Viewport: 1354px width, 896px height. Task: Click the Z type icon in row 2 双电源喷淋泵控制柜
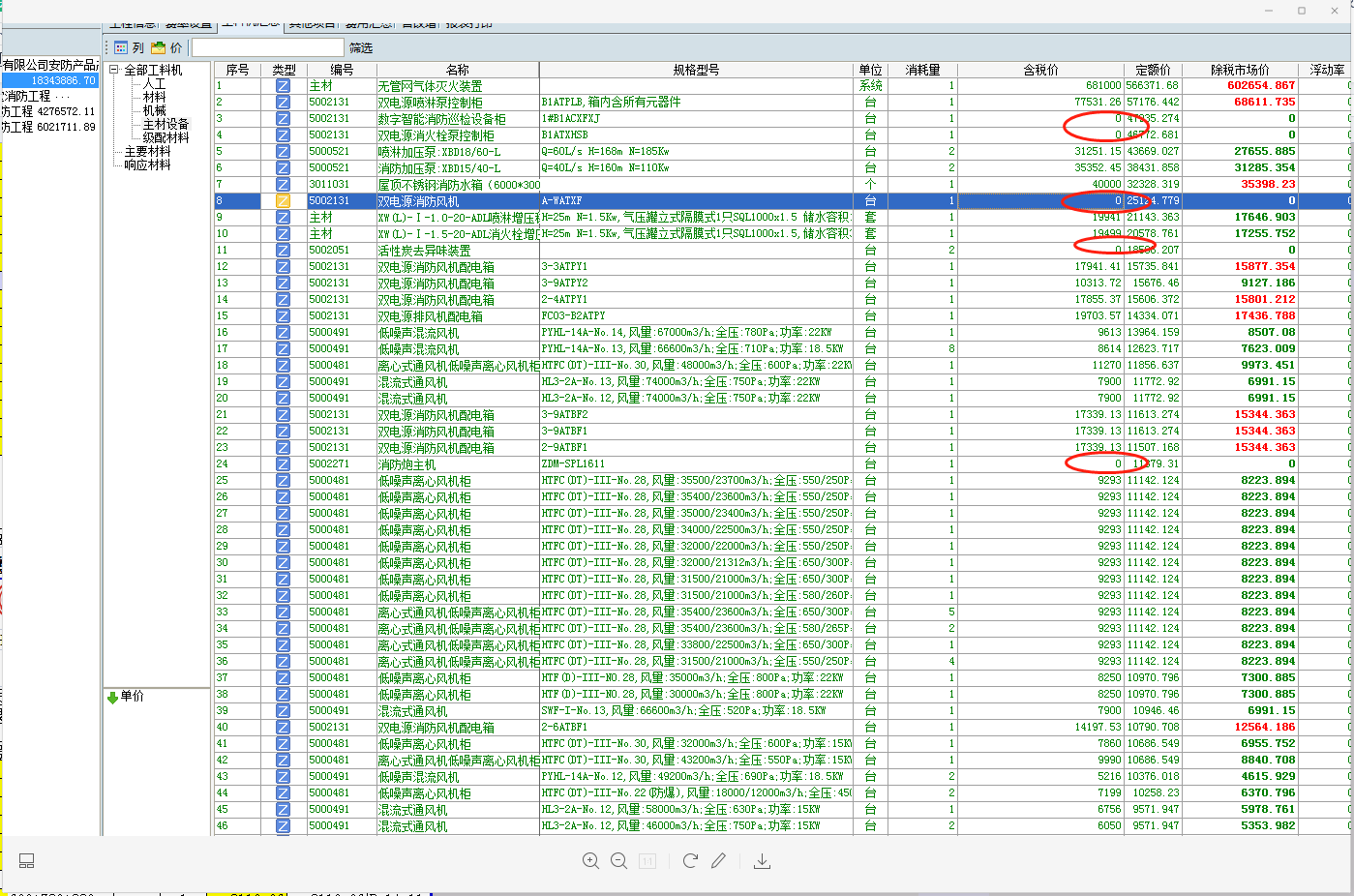[283, 103]
